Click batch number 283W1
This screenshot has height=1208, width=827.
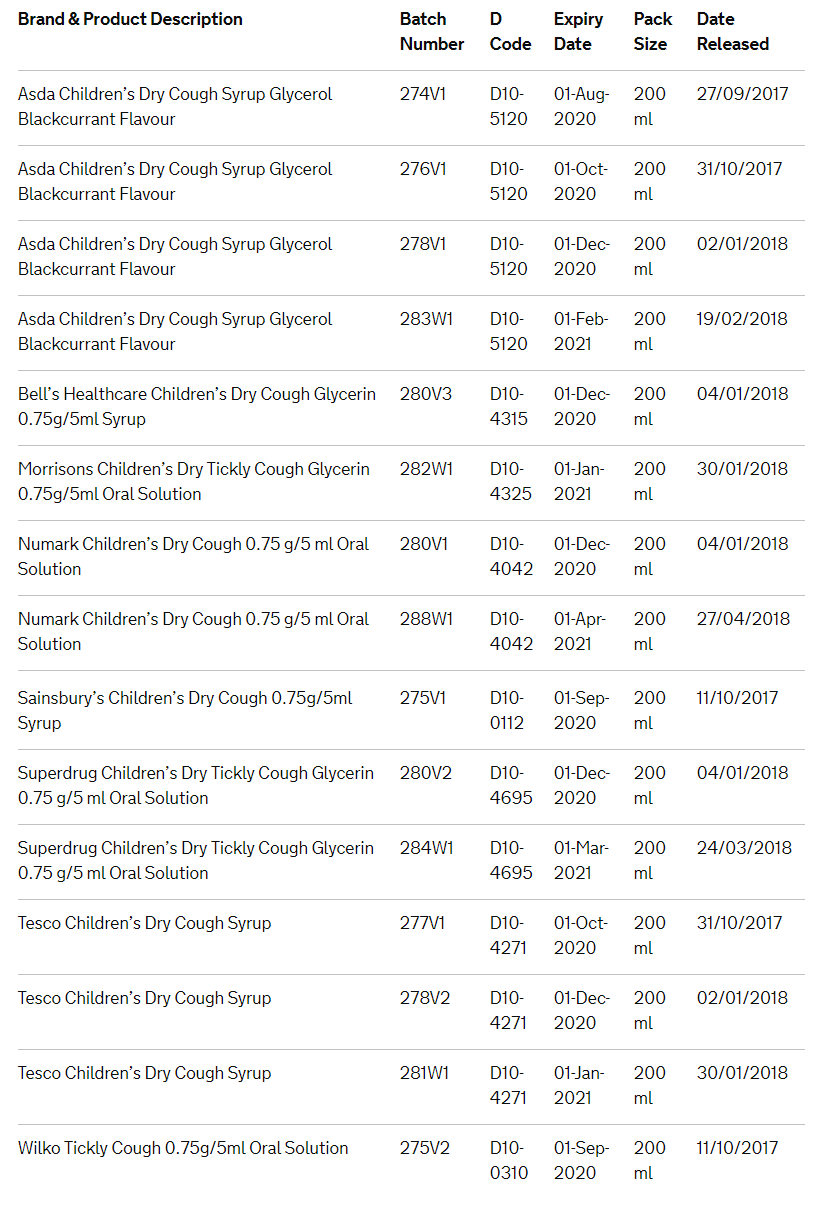426,319
